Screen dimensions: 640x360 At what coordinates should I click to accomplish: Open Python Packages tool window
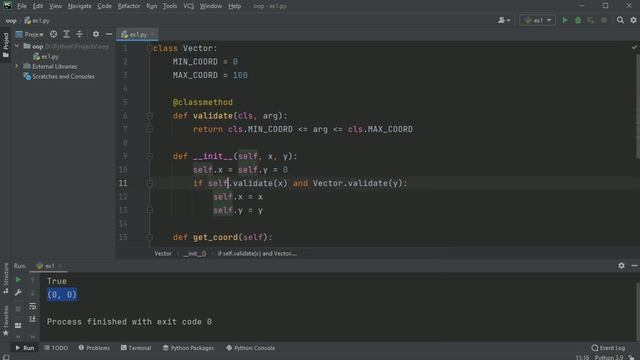[188, 348]
